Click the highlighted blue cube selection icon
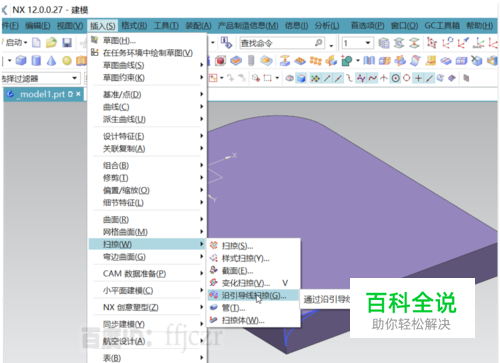 301,78
